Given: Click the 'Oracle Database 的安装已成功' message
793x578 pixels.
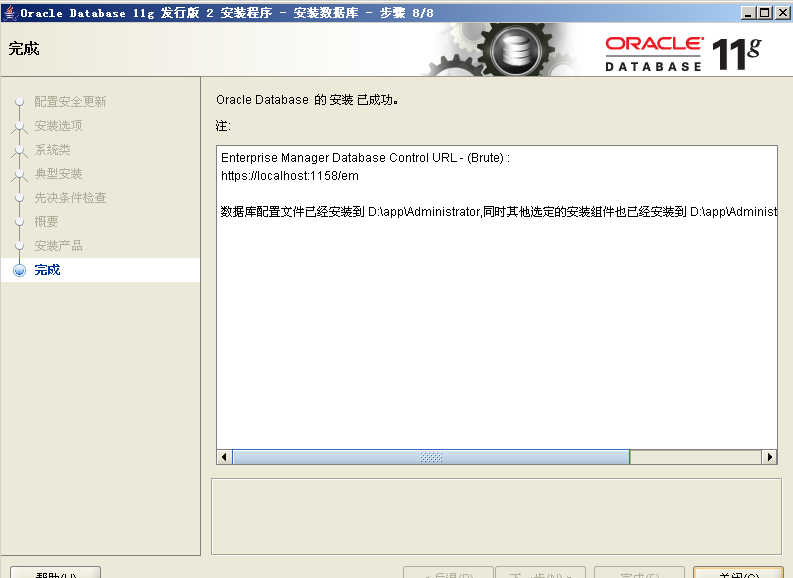Looking at the screenshot, I should (x=307, y=100).
